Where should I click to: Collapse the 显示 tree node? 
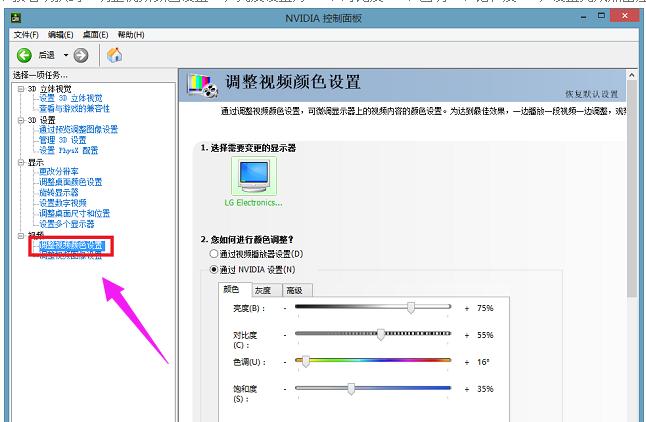21,162
